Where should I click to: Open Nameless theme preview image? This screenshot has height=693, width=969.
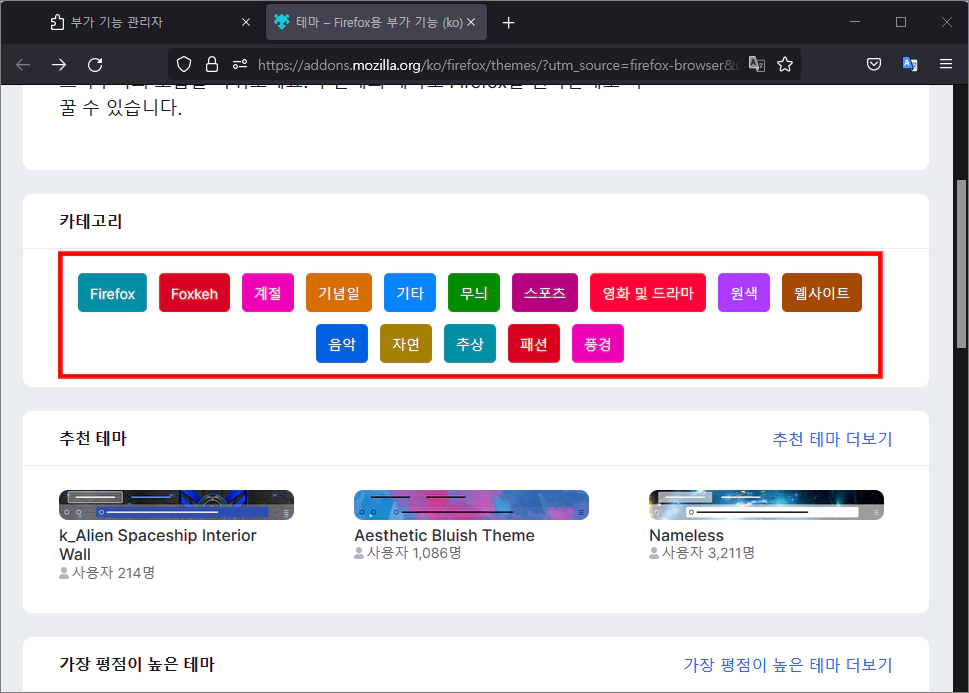[766, 505]
